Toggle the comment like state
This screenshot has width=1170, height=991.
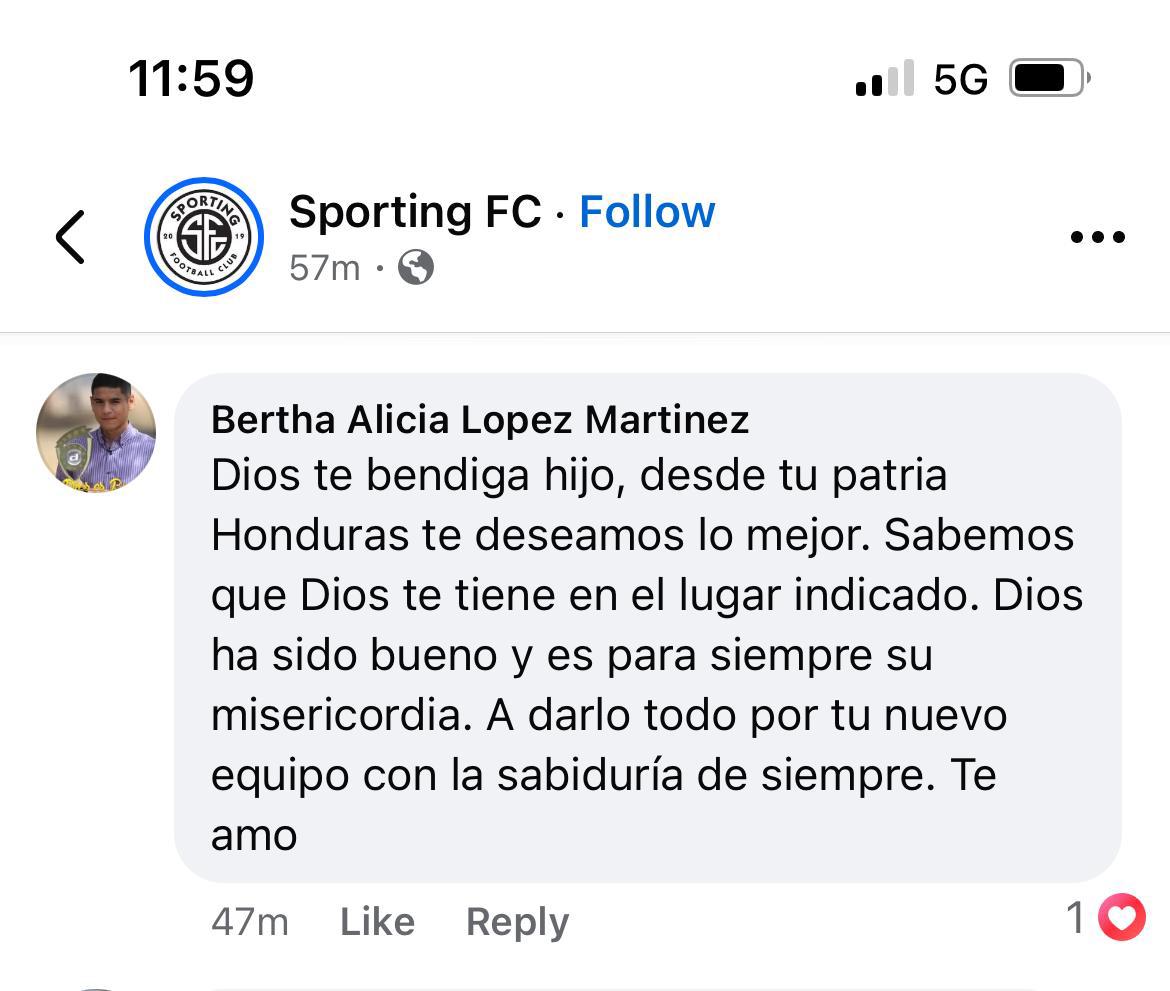pyautogui.click(x=377, y=921)
